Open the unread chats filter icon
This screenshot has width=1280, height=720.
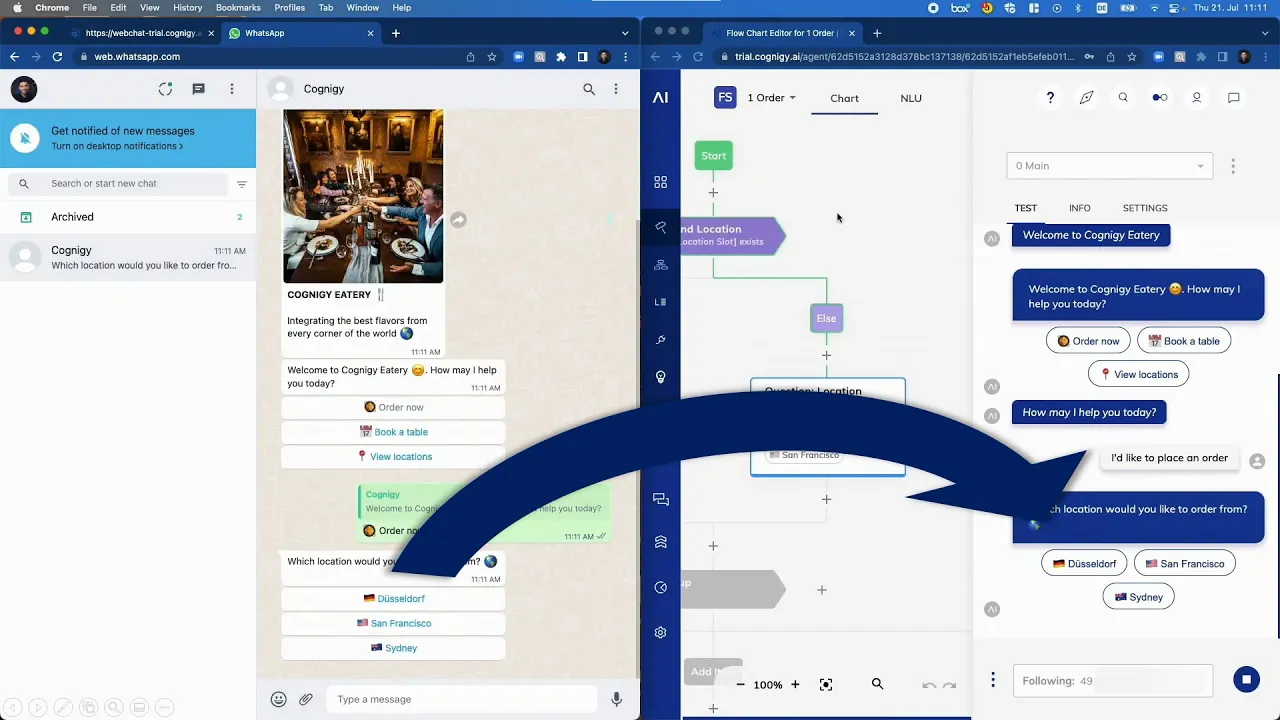click(x=241, y=184)
